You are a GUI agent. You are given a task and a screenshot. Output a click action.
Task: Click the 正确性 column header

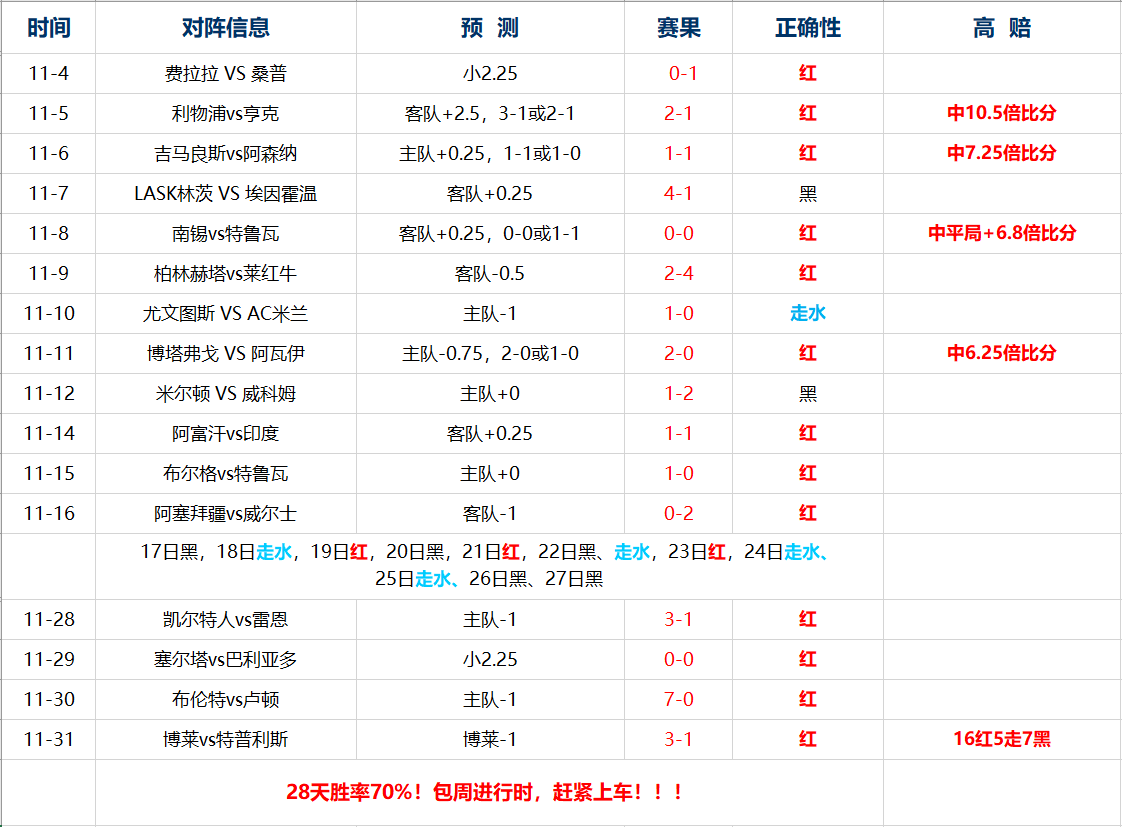(x=808, y=28)
